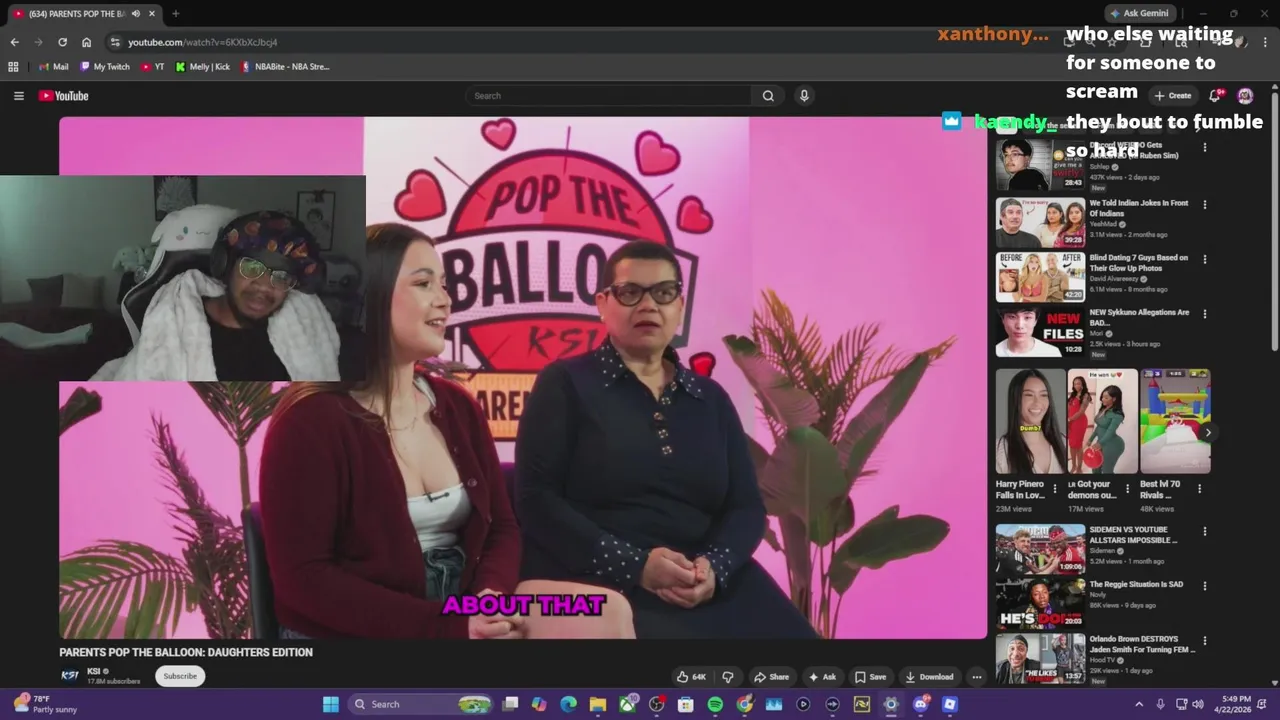Save video to playlist
The image size is (1280, 720).
tap(870, 677)
